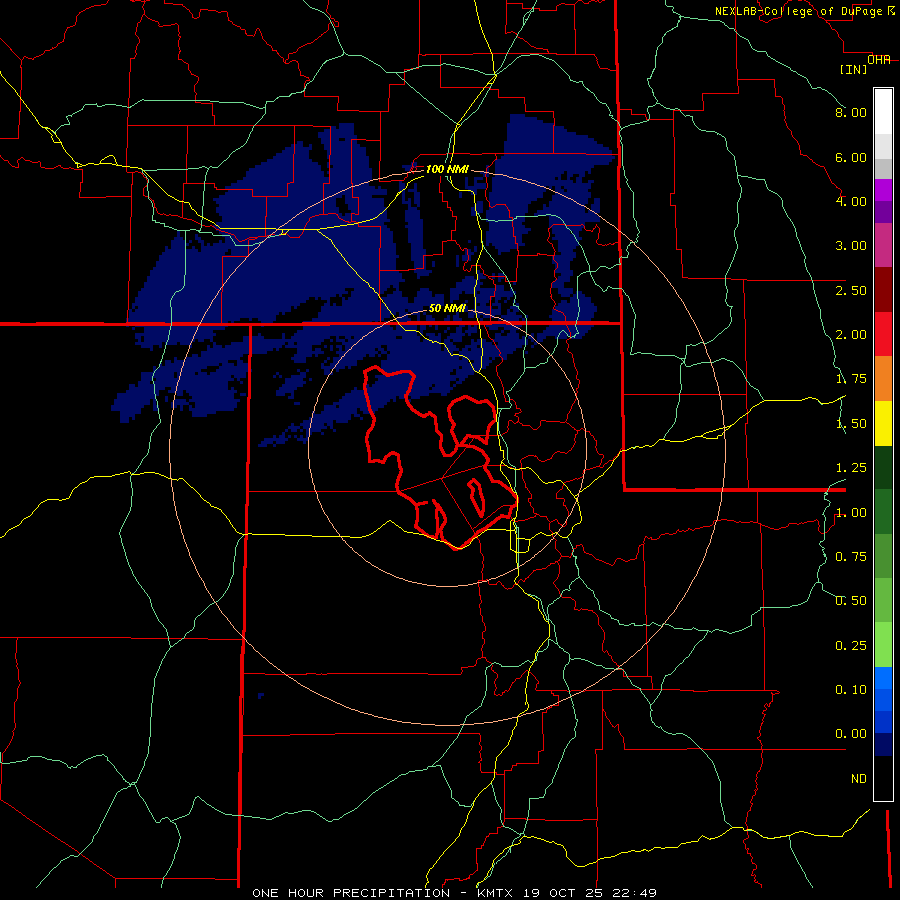The image size is (900, 900).
Task: Click the 0.75 scale value
Action: (x=851, y=557)
